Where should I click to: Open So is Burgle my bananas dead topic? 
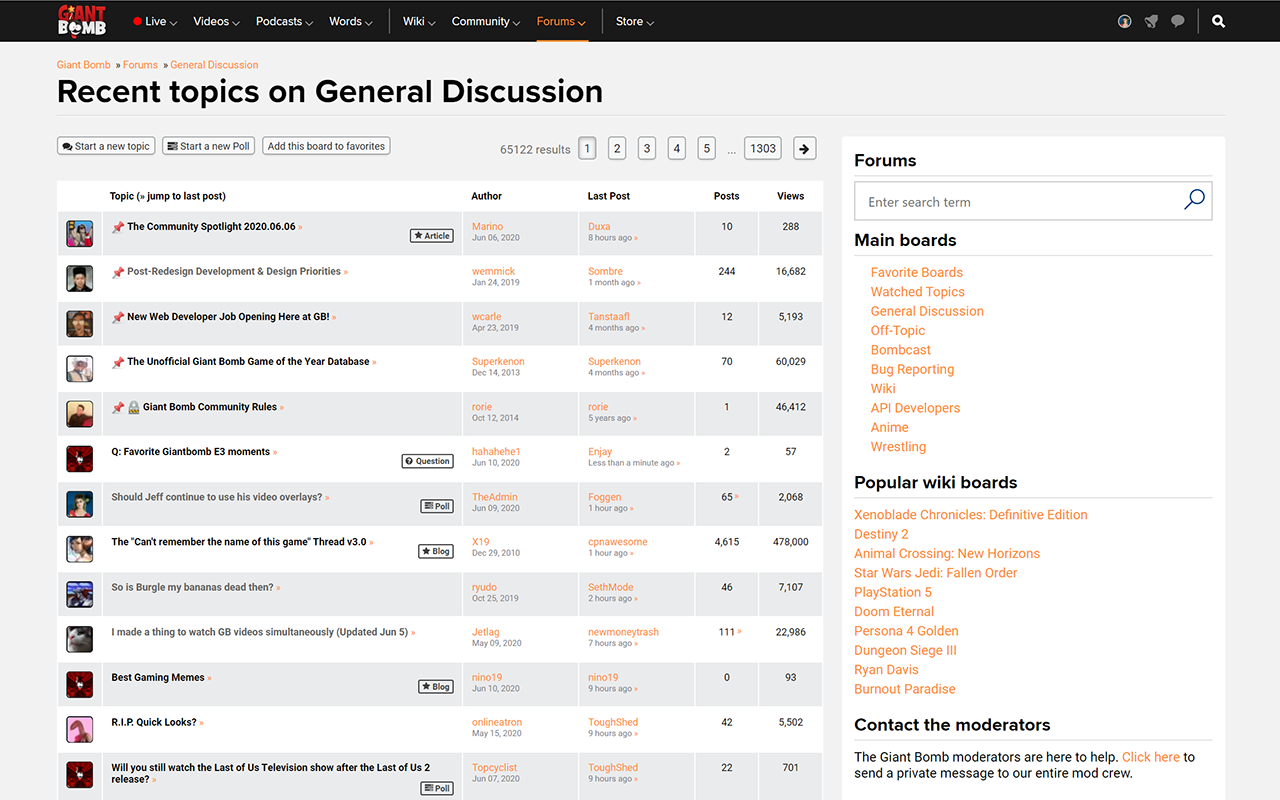click(x=192, y=587)
